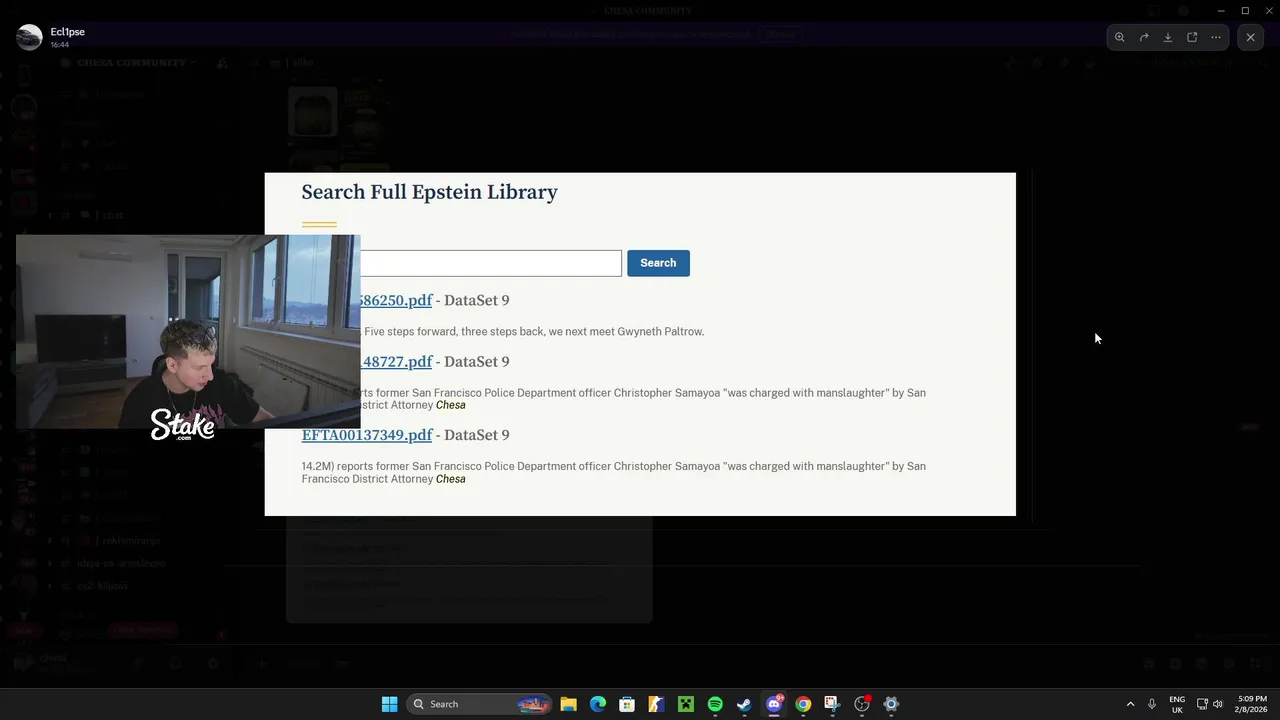Click the volume speaker tray icon
Viewport: 1280px width, 720px height.
tap(1218, 704)
